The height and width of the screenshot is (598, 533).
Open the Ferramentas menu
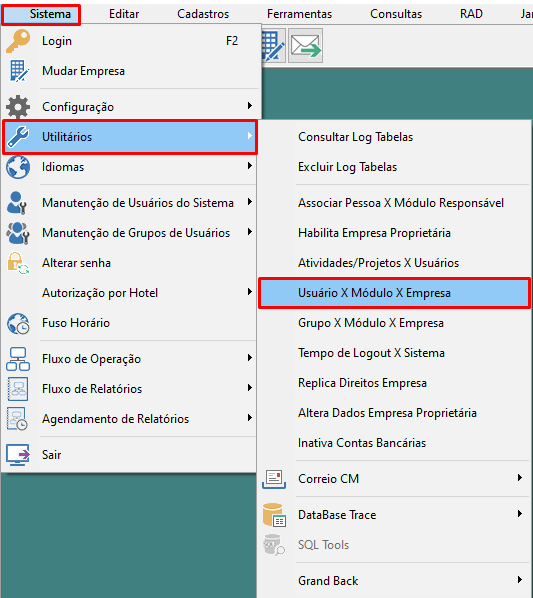(x=299, y=14)
